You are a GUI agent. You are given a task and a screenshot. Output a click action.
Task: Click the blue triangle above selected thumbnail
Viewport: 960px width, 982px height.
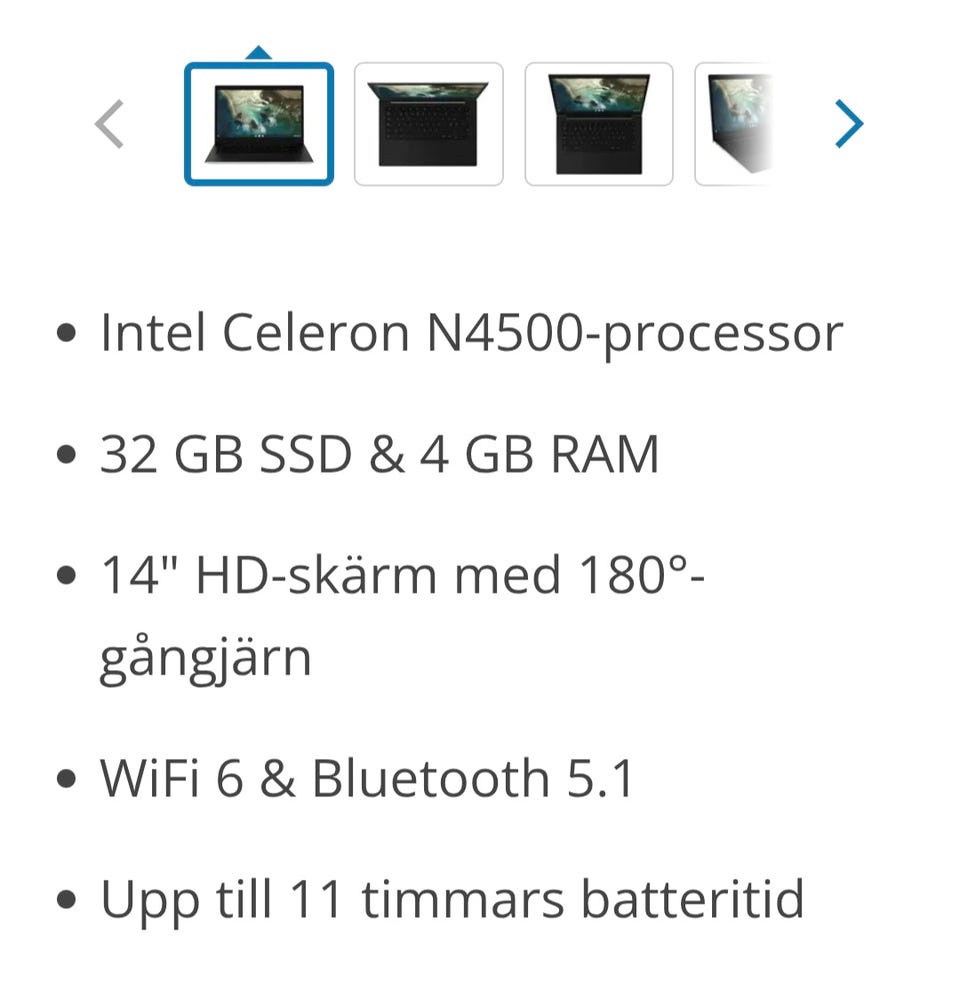click(258, 52)
